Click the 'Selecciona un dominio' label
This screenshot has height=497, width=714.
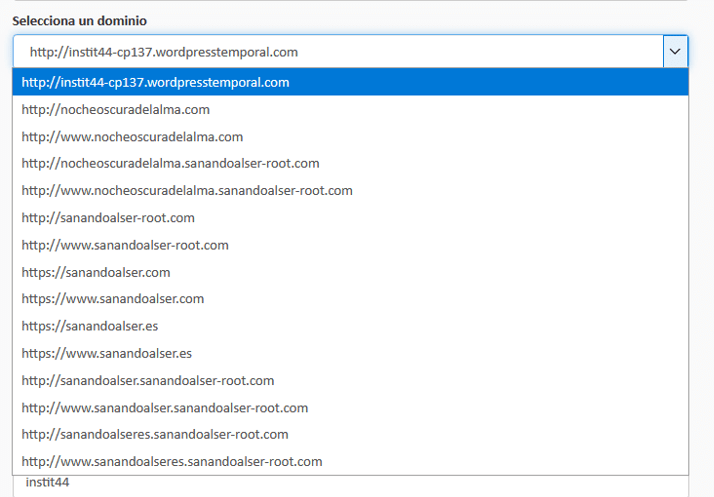point(79,21)
